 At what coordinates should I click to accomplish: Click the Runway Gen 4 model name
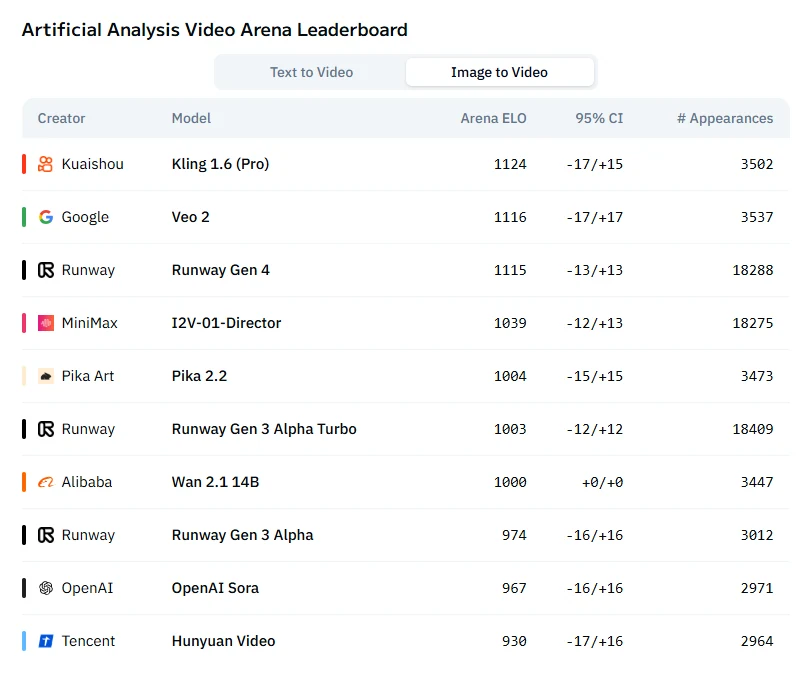(221, 270)
